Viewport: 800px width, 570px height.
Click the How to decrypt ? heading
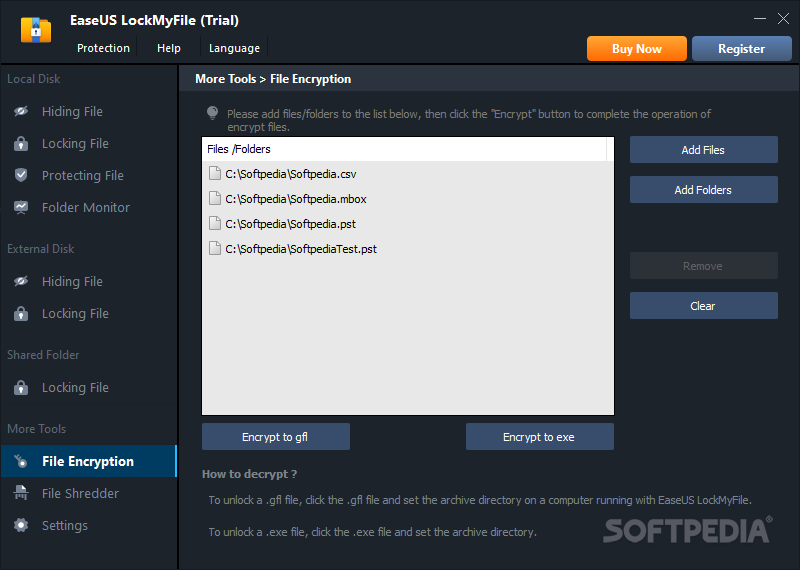pos(249,474)
